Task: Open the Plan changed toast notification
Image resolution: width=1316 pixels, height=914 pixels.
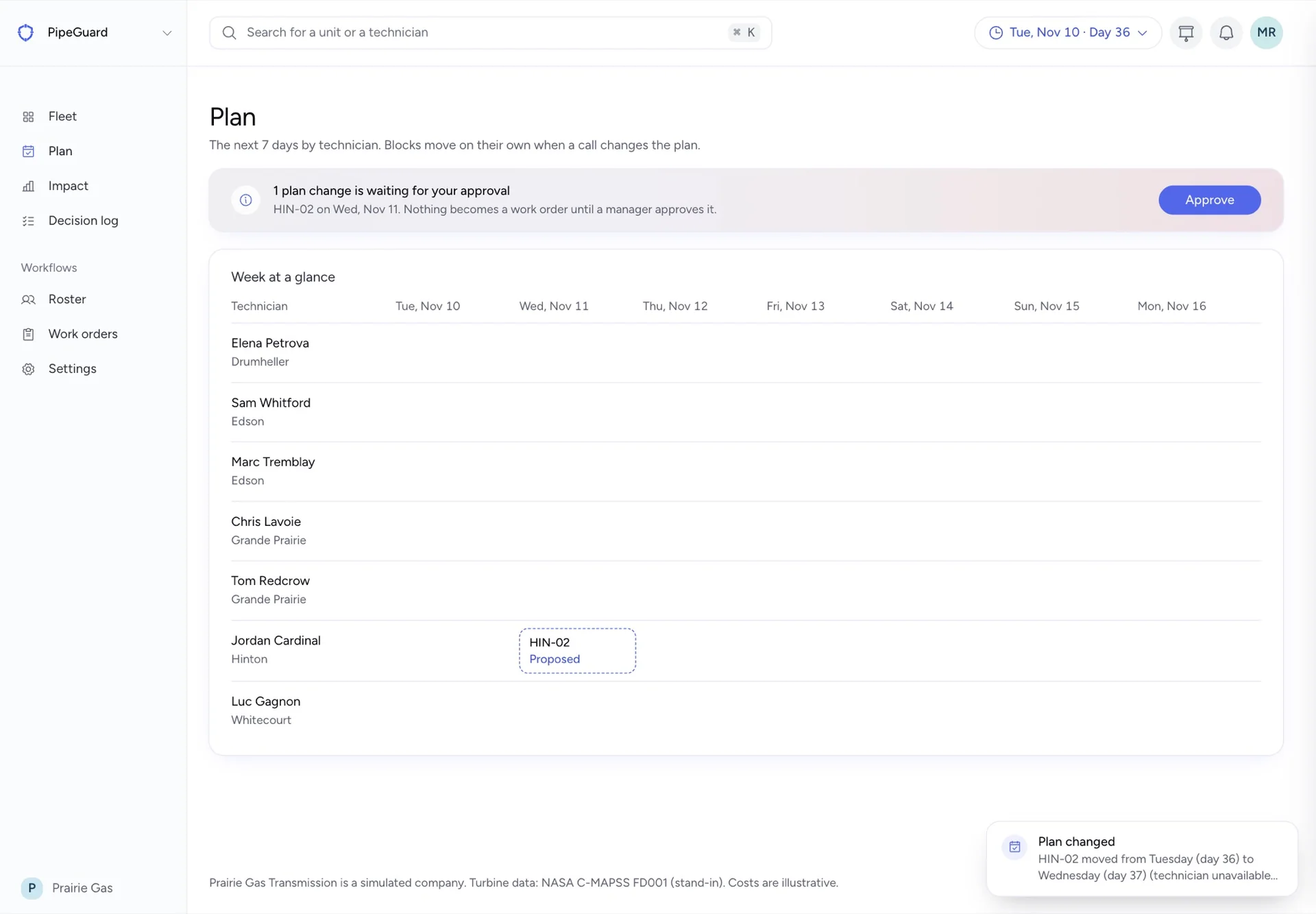Action: [1142, 858]
